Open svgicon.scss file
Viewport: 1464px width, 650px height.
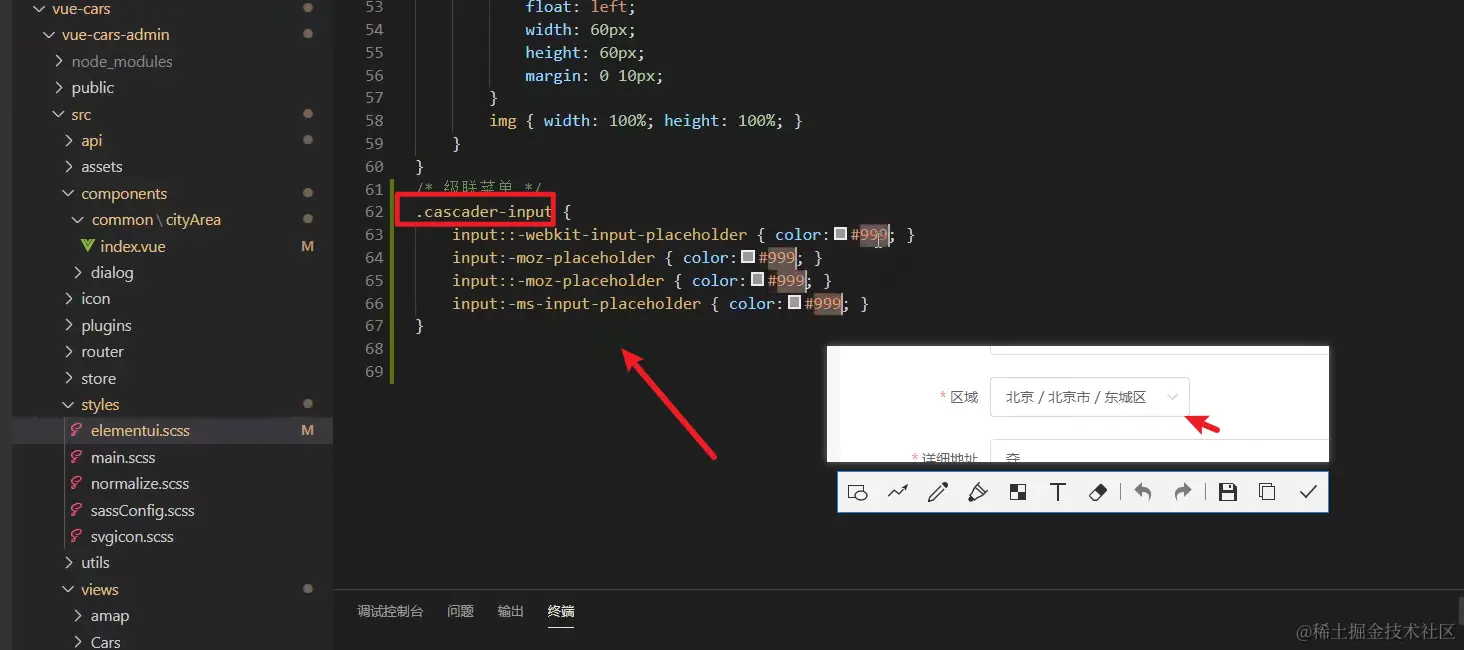coord(132,536)
